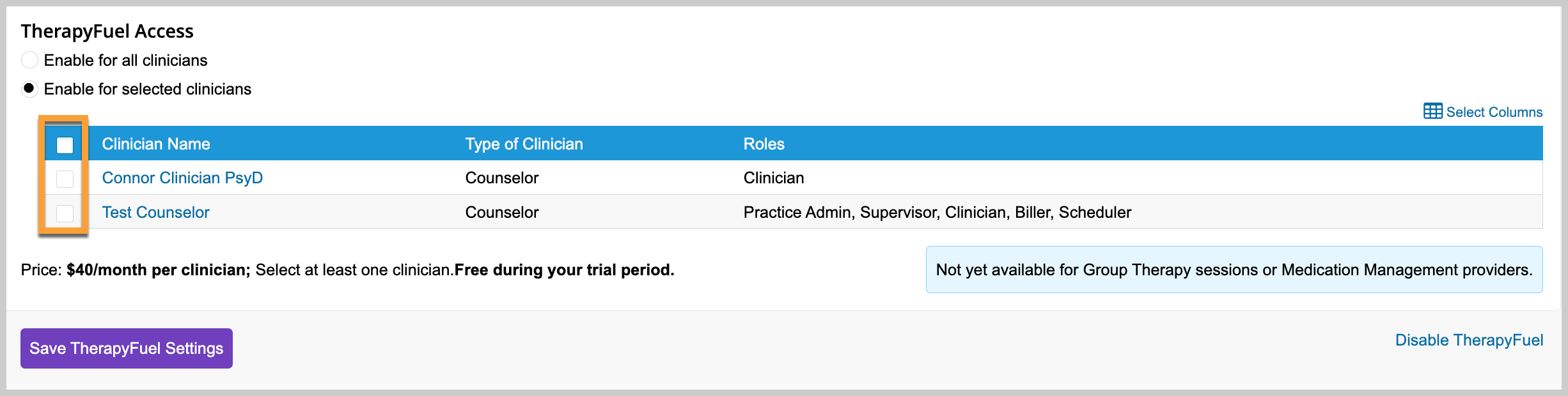Click the TherapyFuel Access heading
The height and width of the screenshot is (396, 1568).
(x=107, y=31)
